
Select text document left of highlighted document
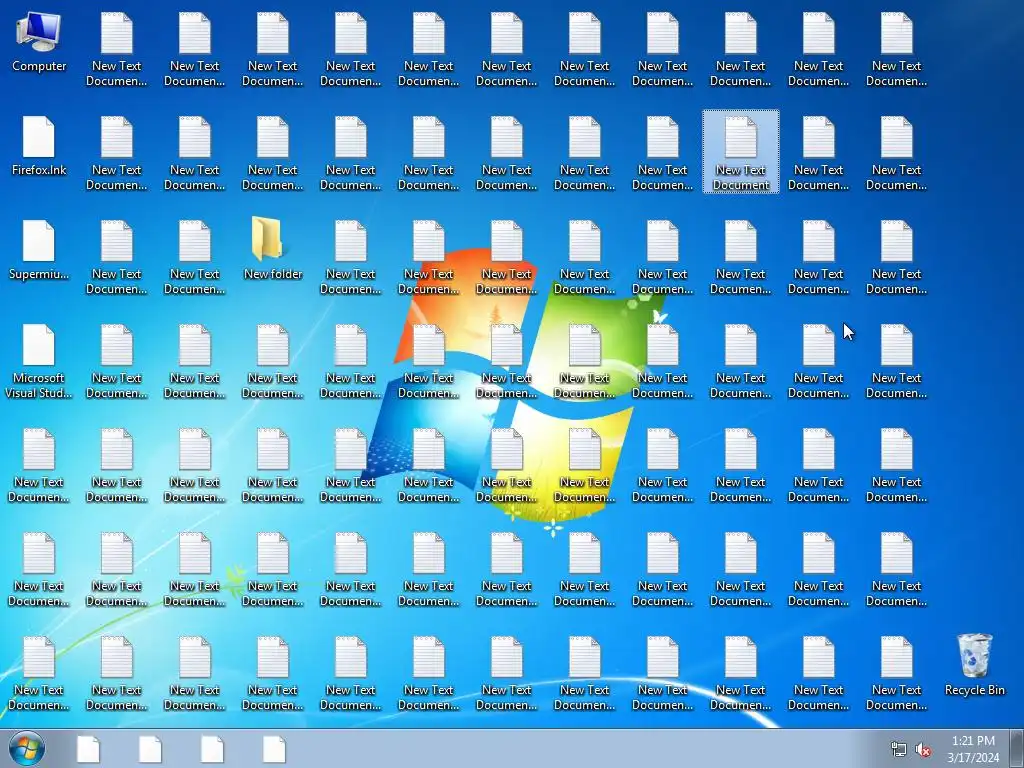pos(663,153)
